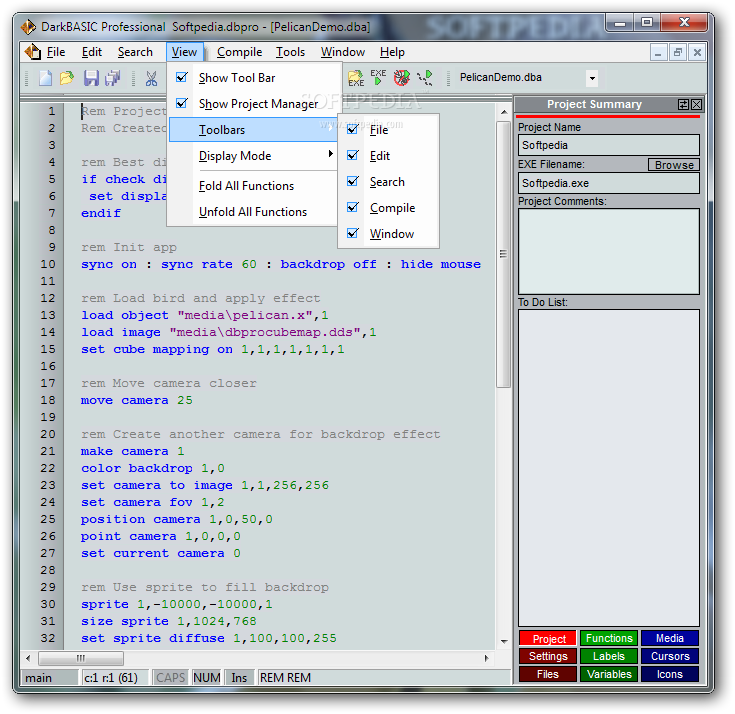The image size is (735, 714).
Task: Uncheck Show Tool Bar option
Action: [x=182, y=77]
